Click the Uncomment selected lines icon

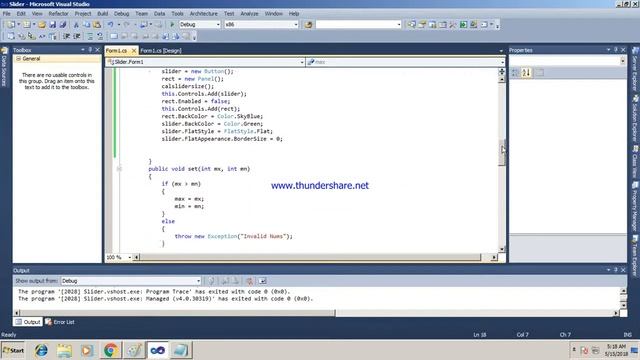point(100,36)
